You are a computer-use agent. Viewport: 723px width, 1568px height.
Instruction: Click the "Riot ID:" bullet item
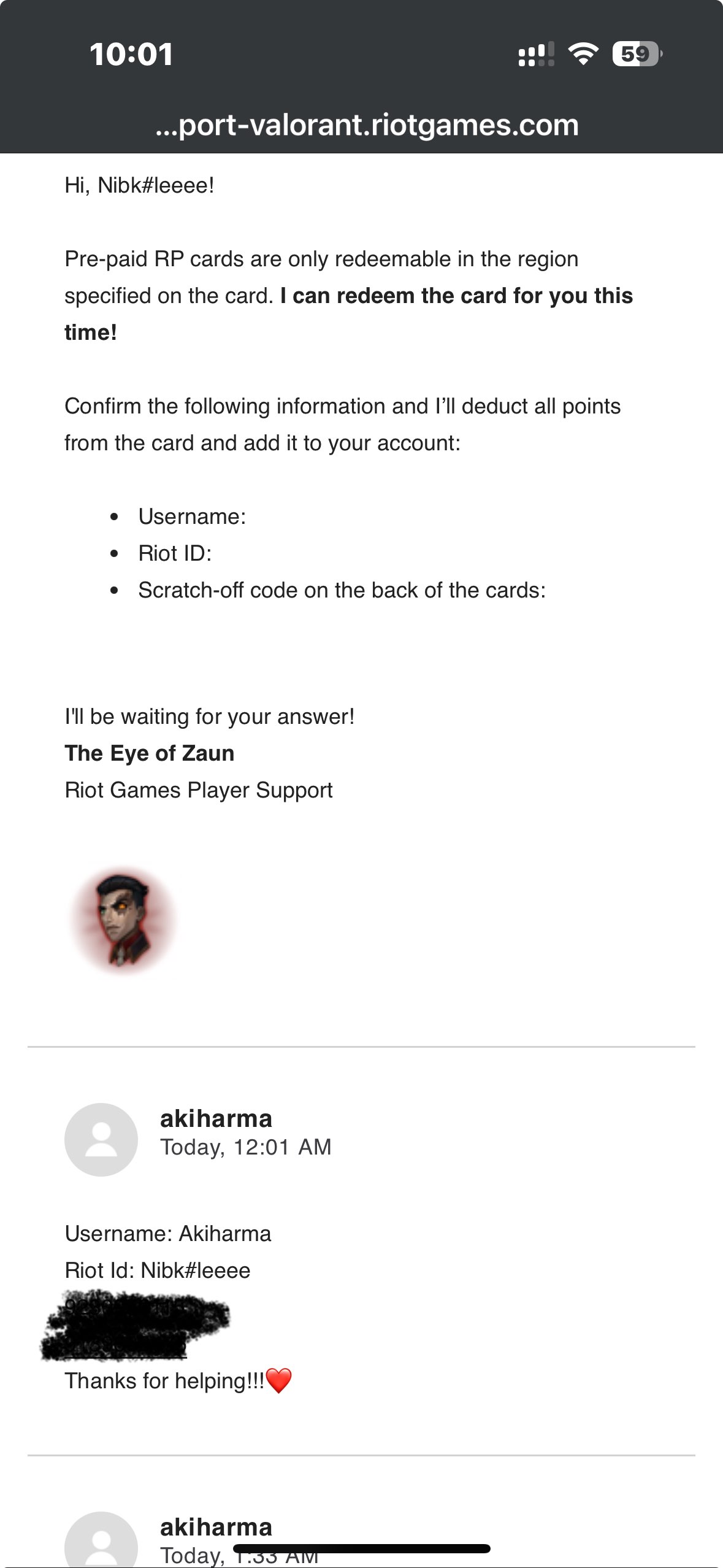[x=175, y=553]
